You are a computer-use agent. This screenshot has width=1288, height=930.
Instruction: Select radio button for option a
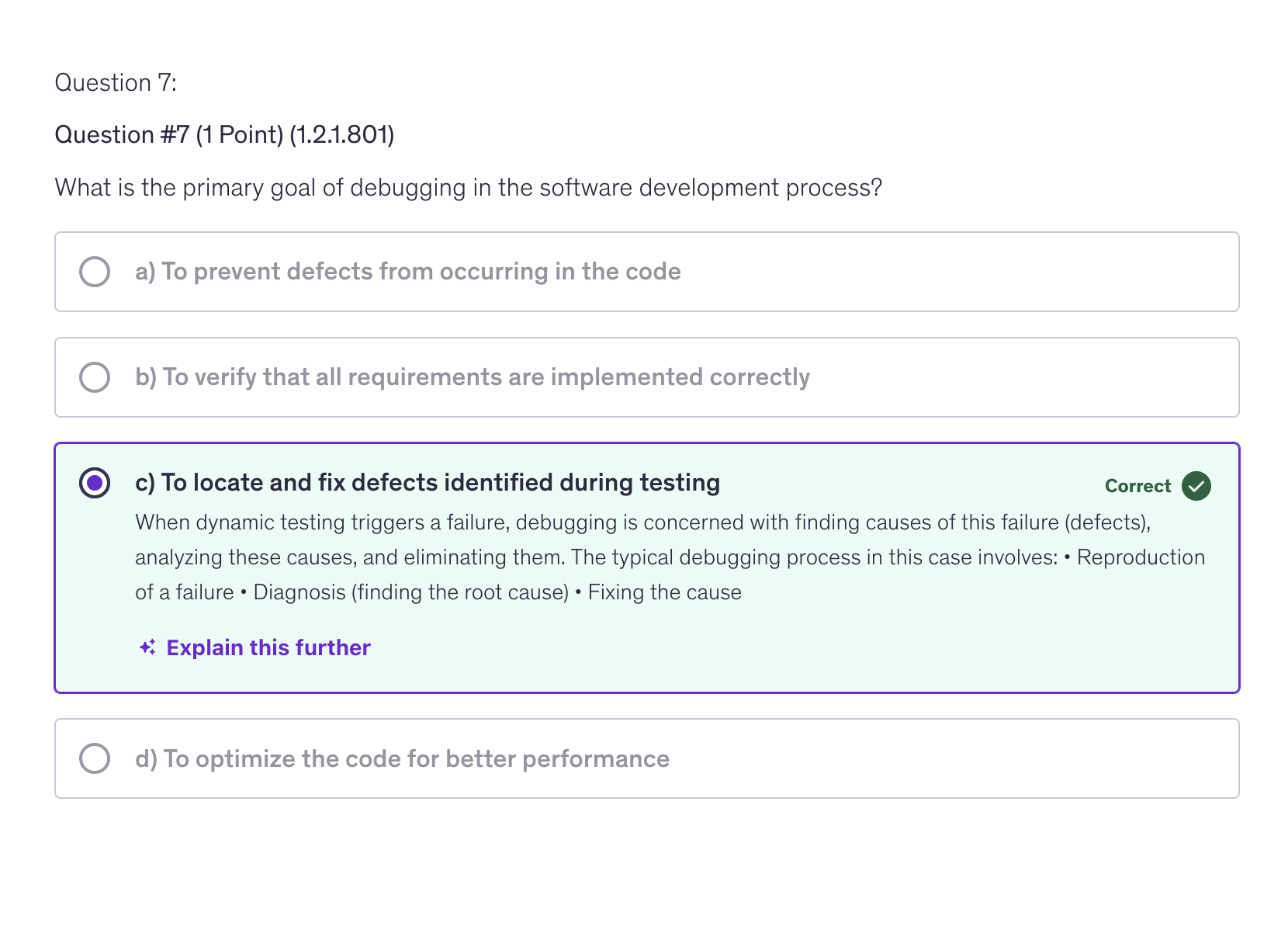click(x=95, y=272)
